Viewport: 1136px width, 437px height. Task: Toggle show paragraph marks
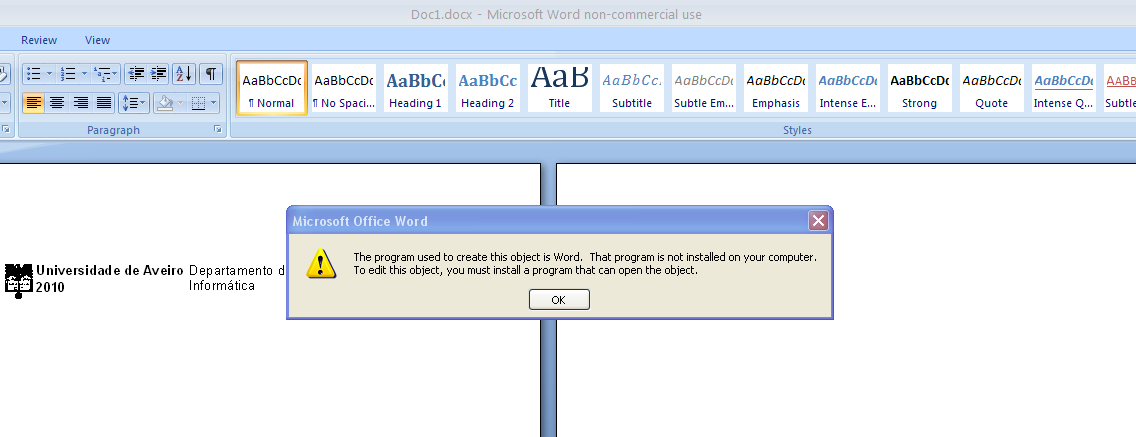(211, 73)
